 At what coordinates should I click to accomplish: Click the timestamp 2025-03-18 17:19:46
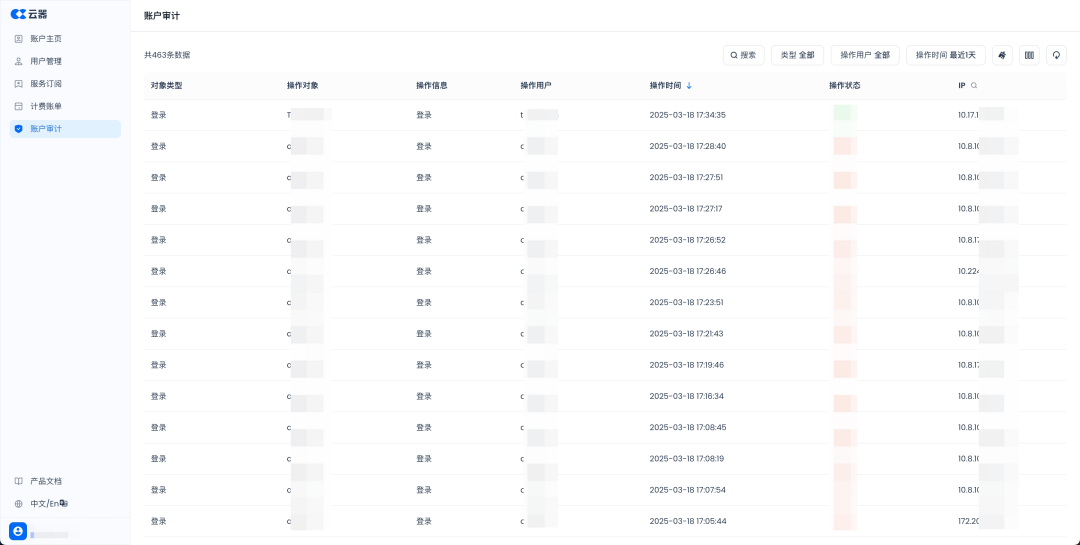(687, 364)
